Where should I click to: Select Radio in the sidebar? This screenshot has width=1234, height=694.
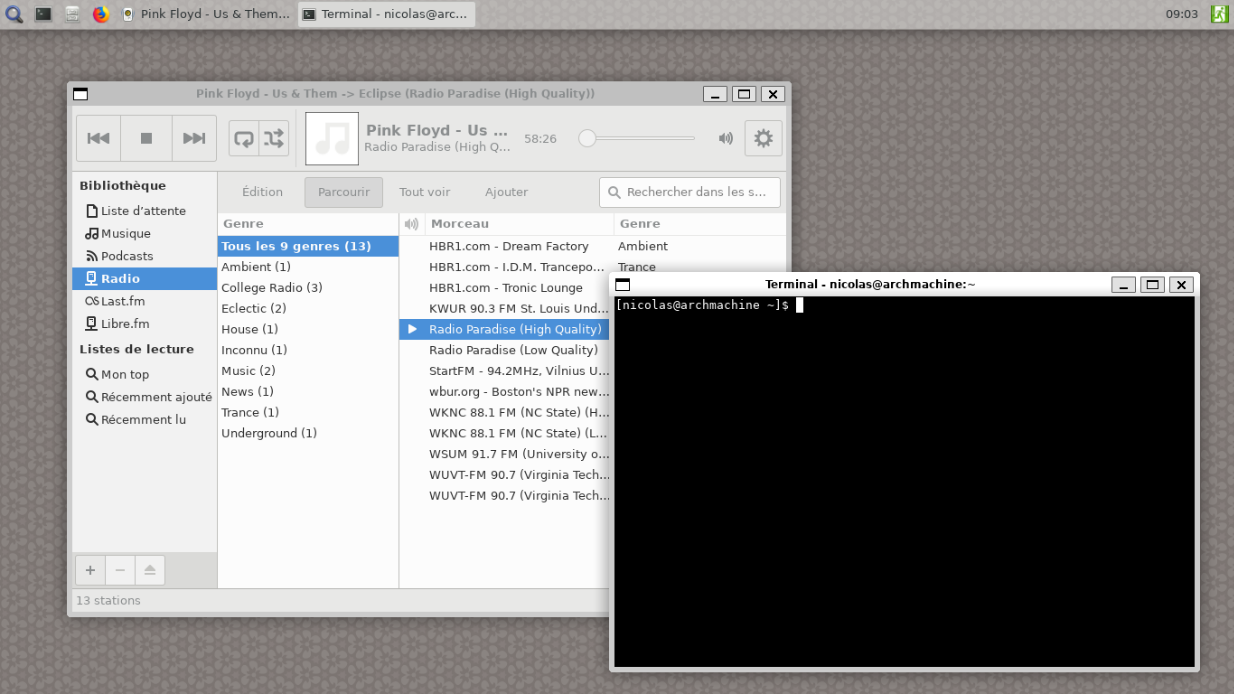point(144,279)
